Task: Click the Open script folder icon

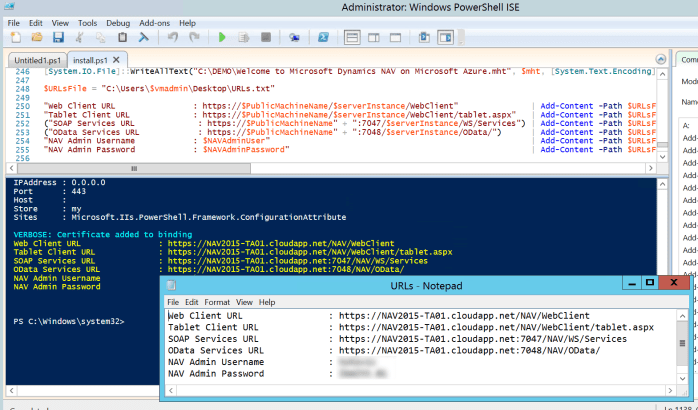Action: (38, 39)
